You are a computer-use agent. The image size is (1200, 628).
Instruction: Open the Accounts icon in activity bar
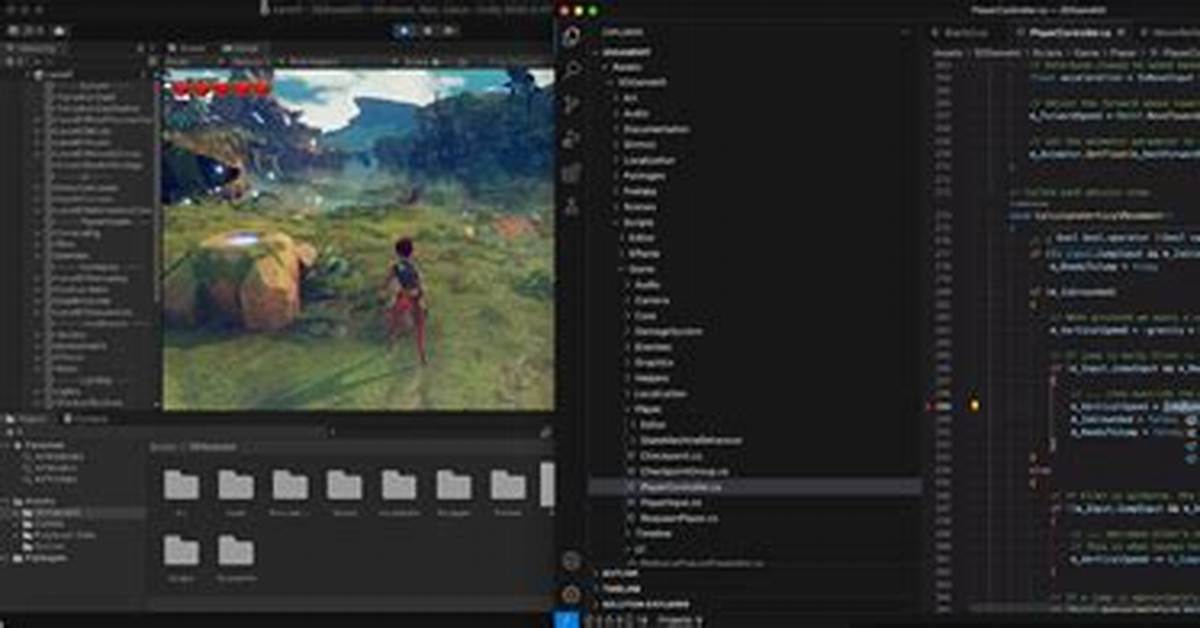tap(571, 562)
